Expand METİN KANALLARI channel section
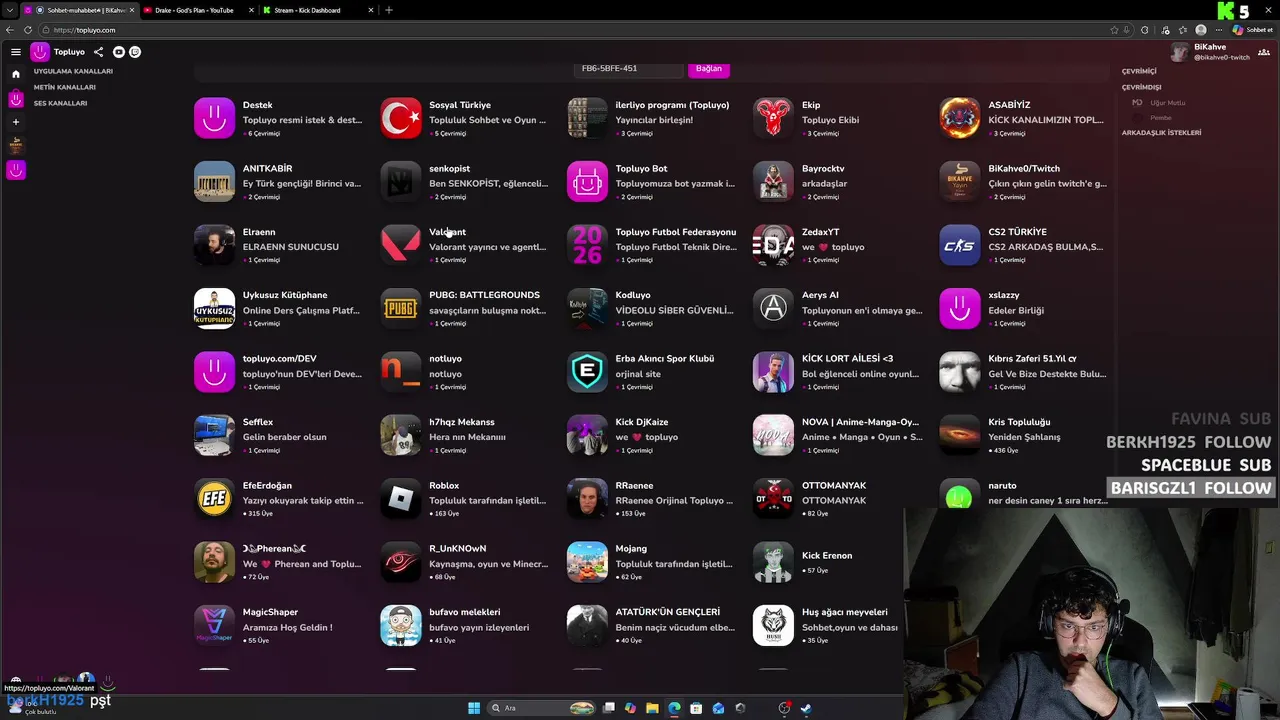Image resolution: width=1280 pixels, height=720 pixels. [x=65, y=87]
